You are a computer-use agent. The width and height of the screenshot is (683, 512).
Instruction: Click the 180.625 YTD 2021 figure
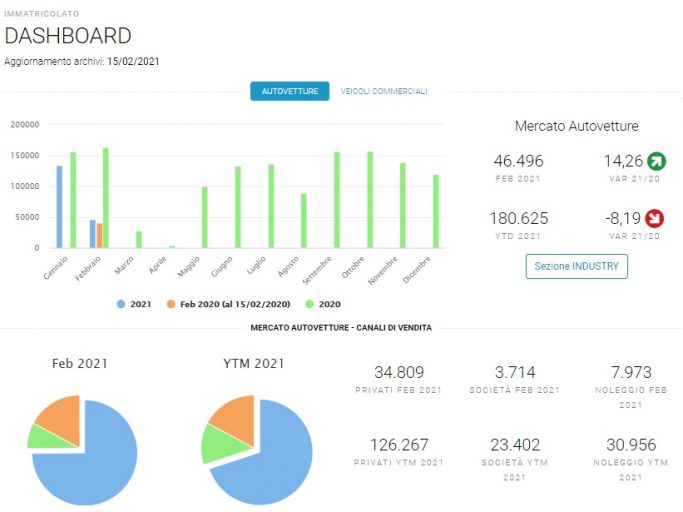(x=518, y=218)
